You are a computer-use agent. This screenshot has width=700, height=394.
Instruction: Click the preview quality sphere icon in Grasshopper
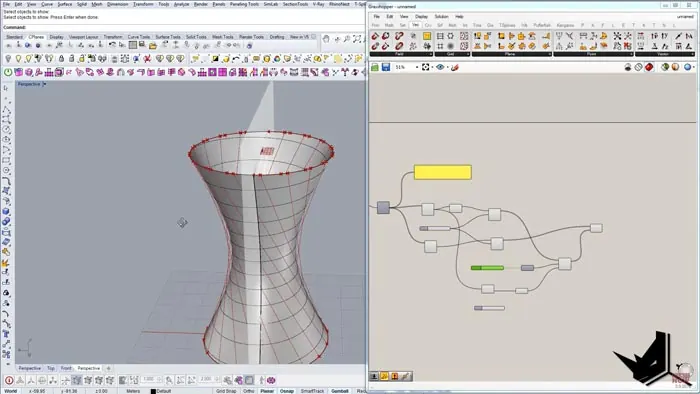pyautogui.click(x=688, y=67)
